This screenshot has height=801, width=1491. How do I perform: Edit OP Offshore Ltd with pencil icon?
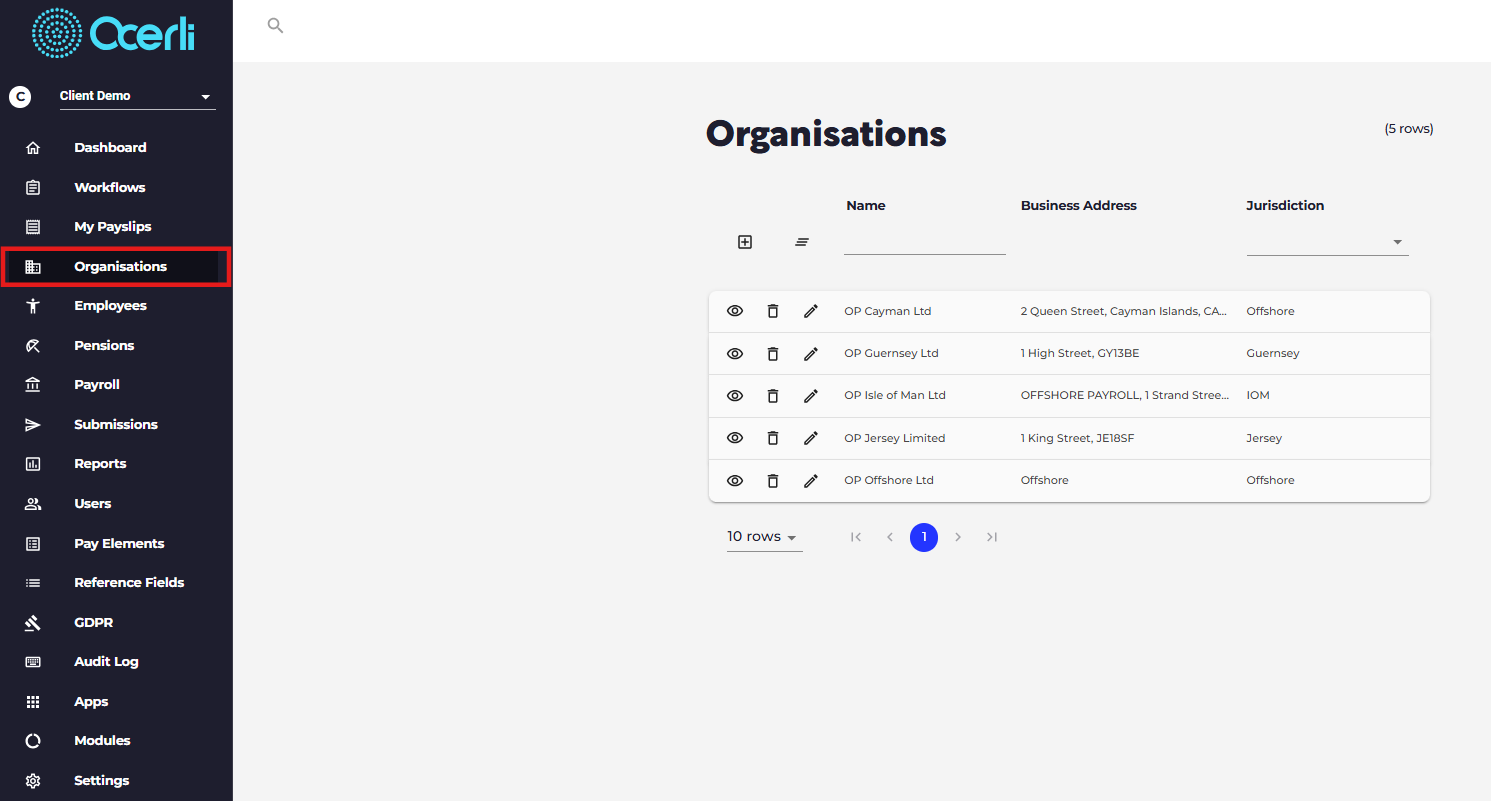tap(811, 480)
